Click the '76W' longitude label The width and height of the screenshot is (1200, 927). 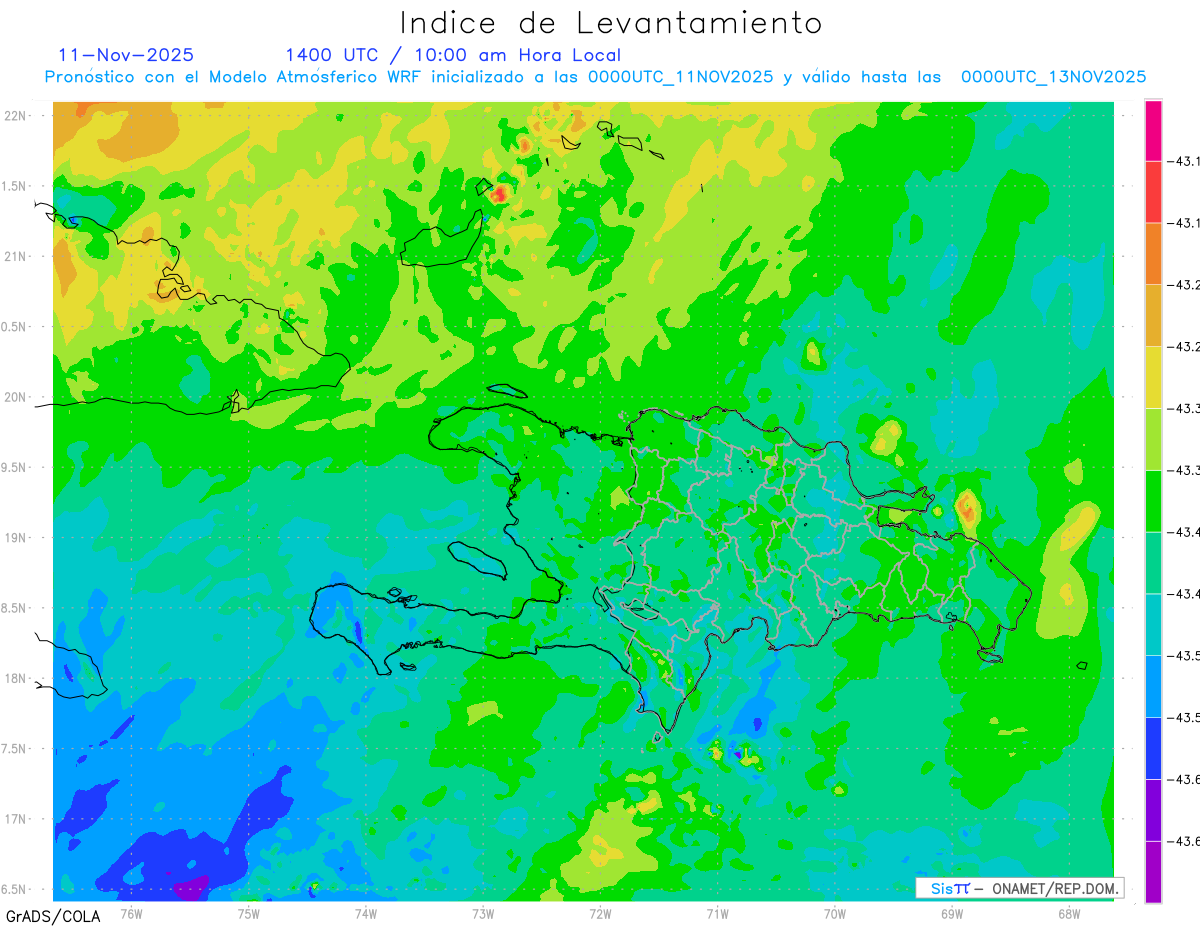point(131,913)
